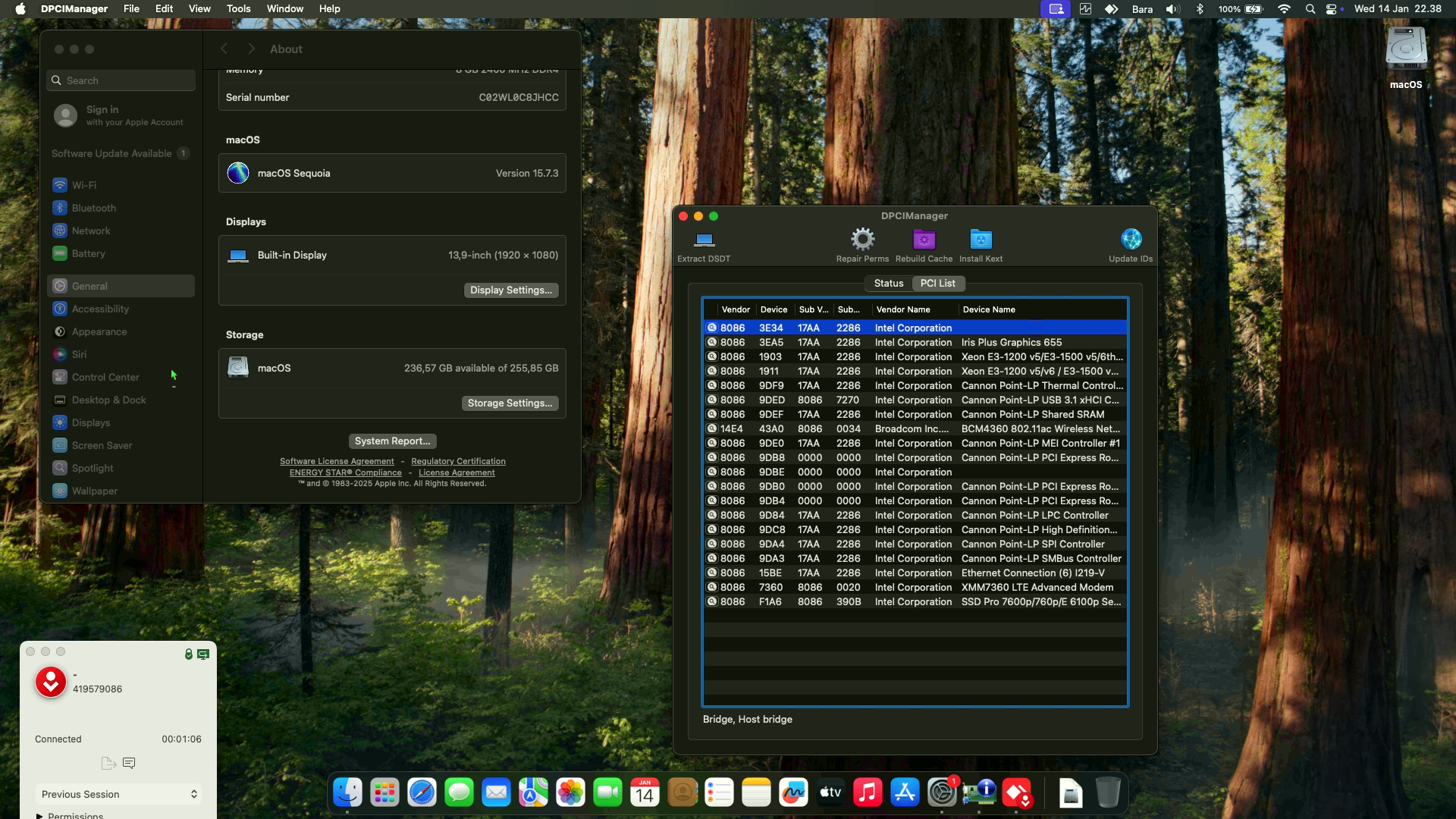
Task: Click the System Report button
Action: [x=392, y=441]
